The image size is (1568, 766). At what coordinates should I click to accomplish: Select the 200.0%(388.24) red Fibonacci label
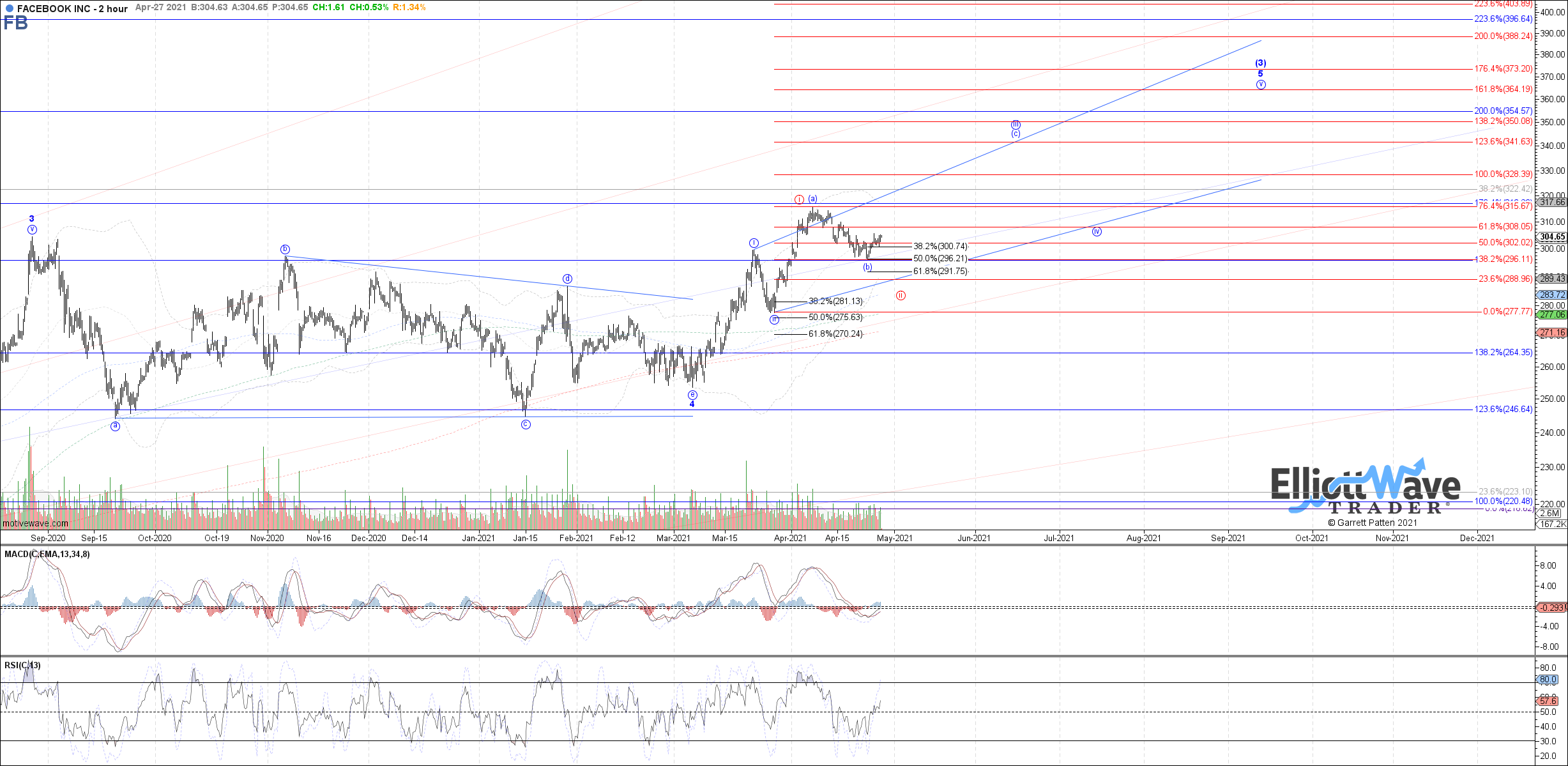1503,36
